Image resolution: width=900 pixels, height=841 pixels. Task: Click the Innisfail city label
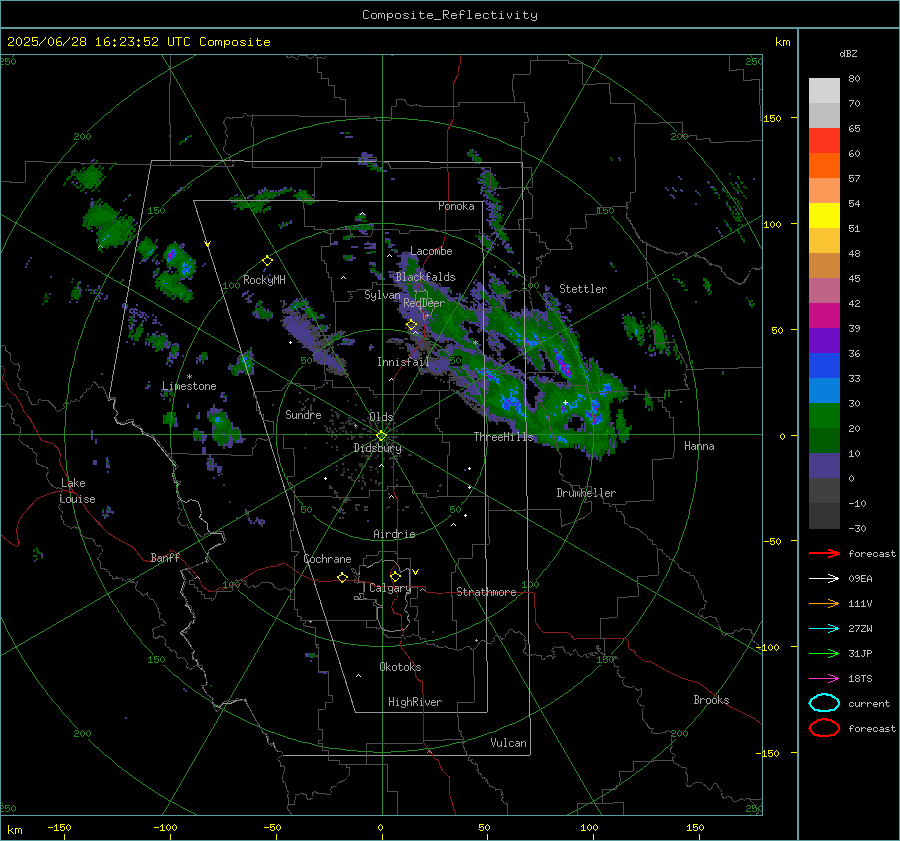(x=403, y=362)
